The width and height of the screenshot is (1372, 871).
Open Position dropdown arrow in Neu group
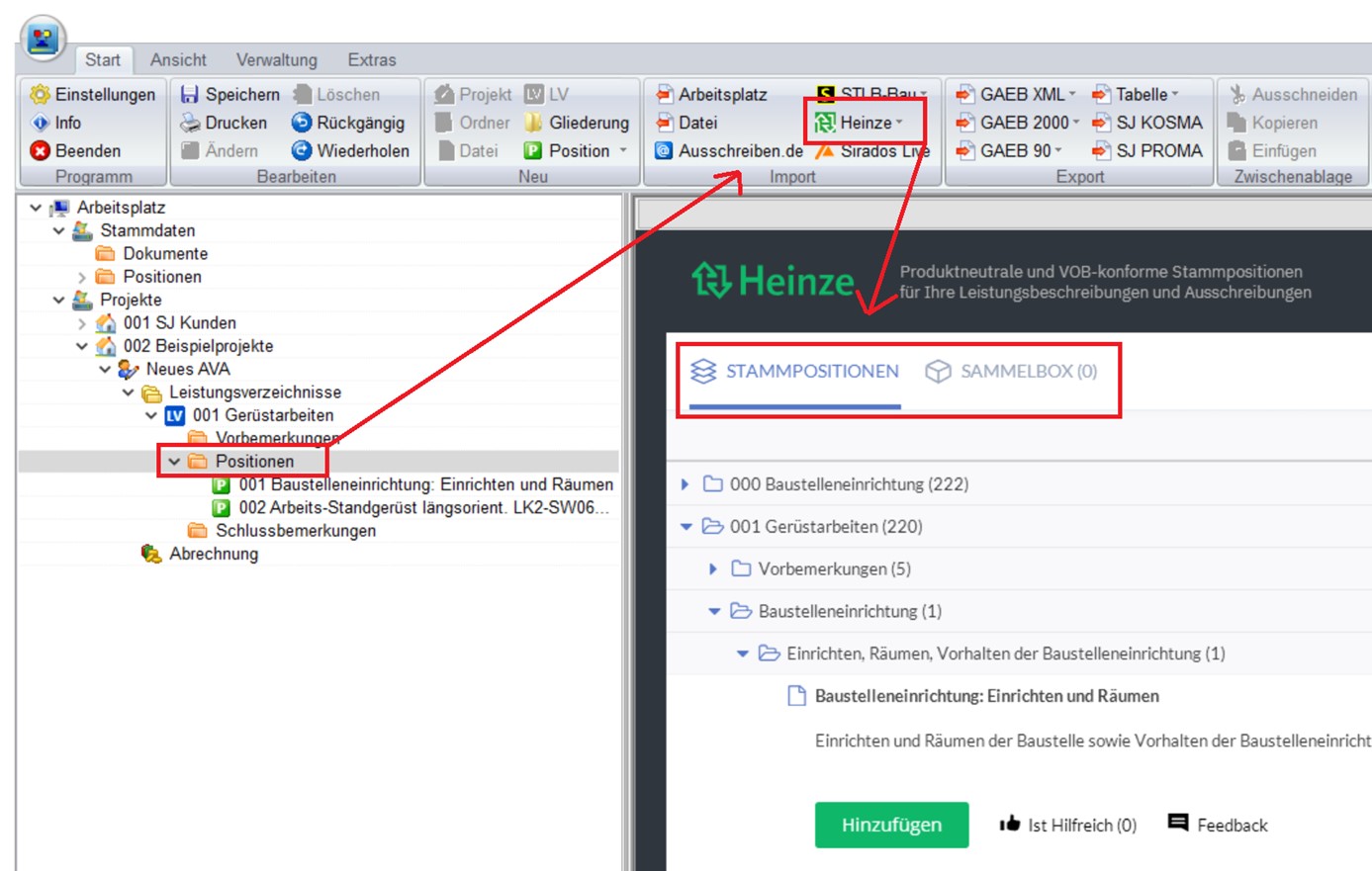point(623,150)
